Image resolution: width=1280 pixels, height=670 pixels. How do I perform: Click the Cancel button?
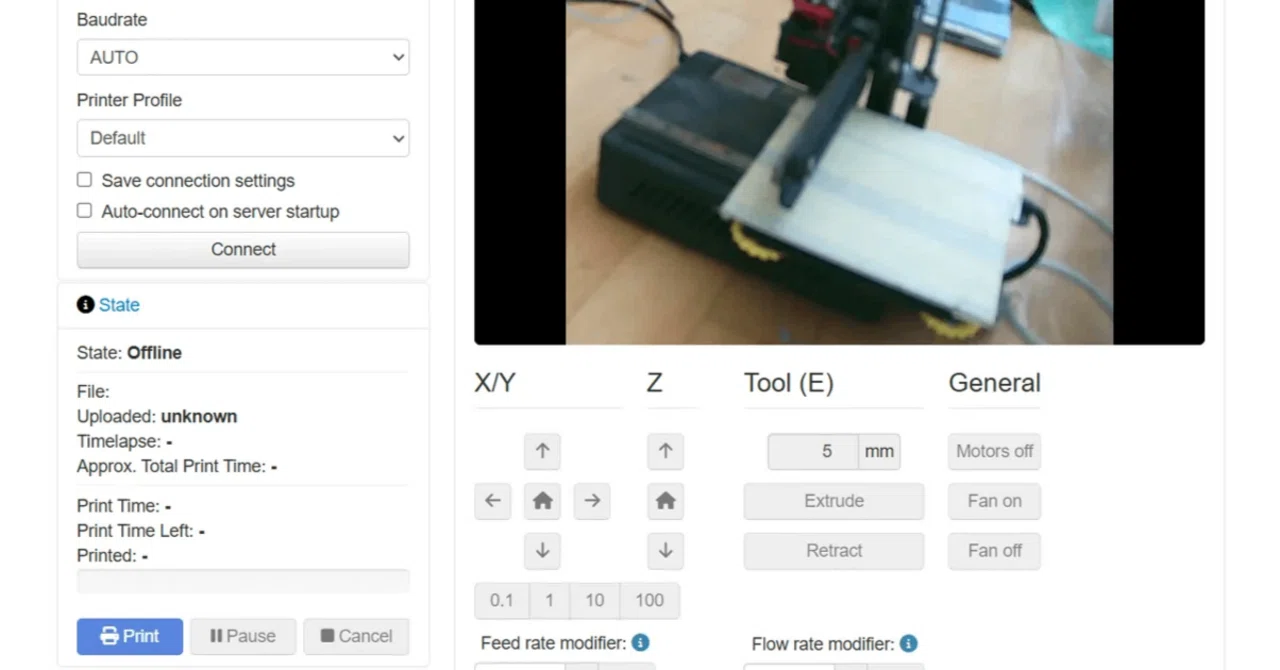[356, 636]
